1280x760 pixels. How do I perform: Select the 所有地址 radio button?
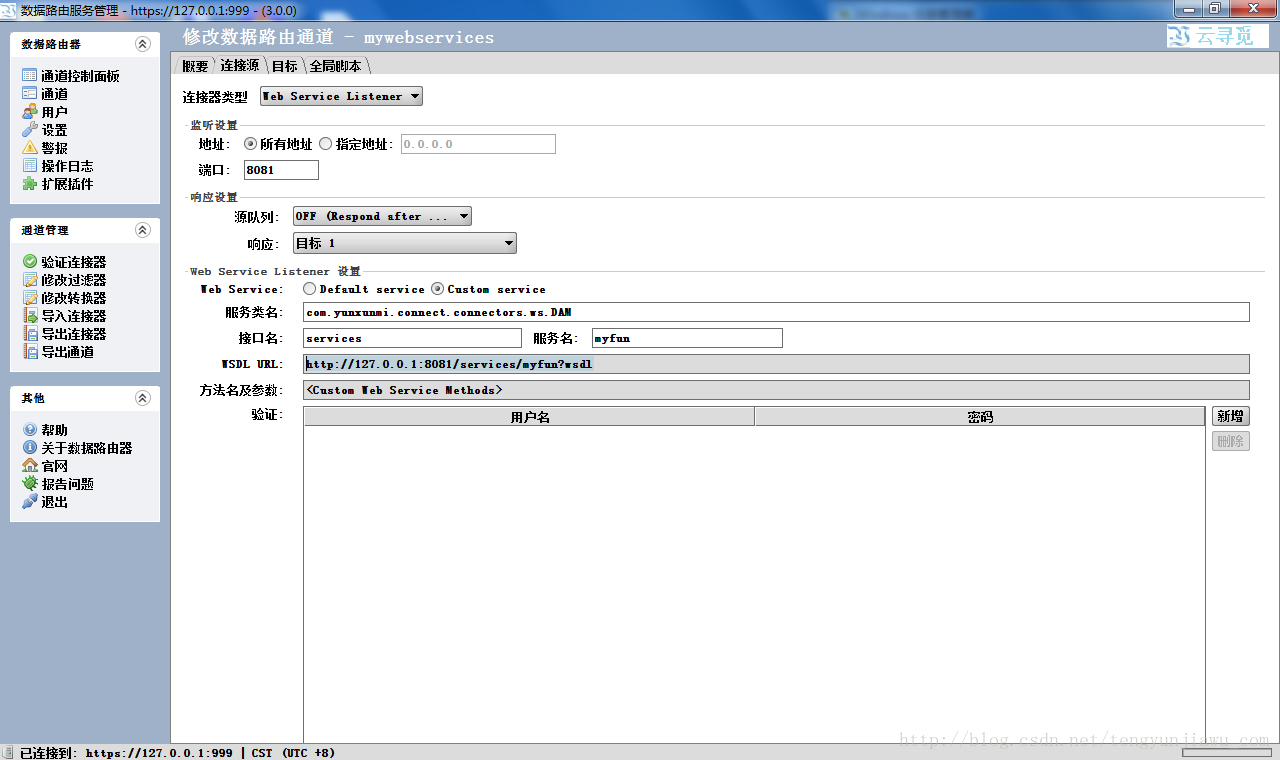251,144
